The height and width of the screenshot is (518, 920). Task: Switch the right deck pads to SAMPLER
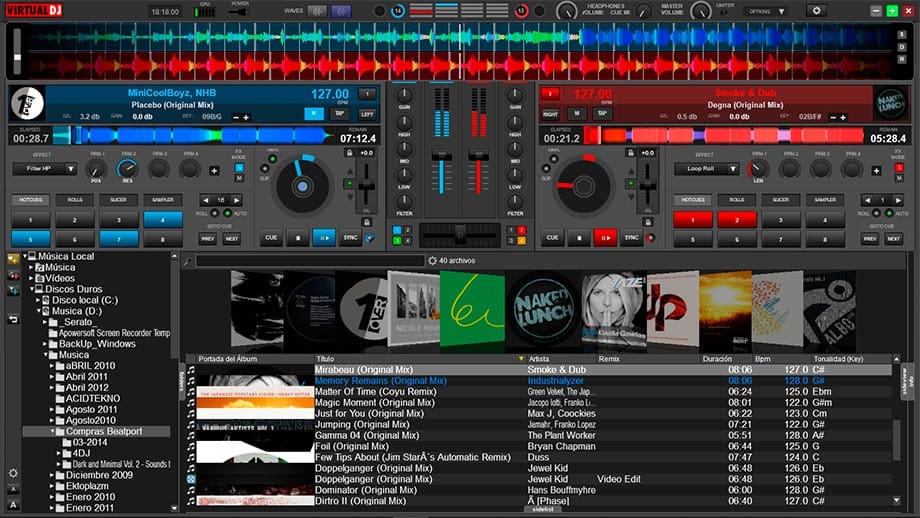(x=825, y=200)
